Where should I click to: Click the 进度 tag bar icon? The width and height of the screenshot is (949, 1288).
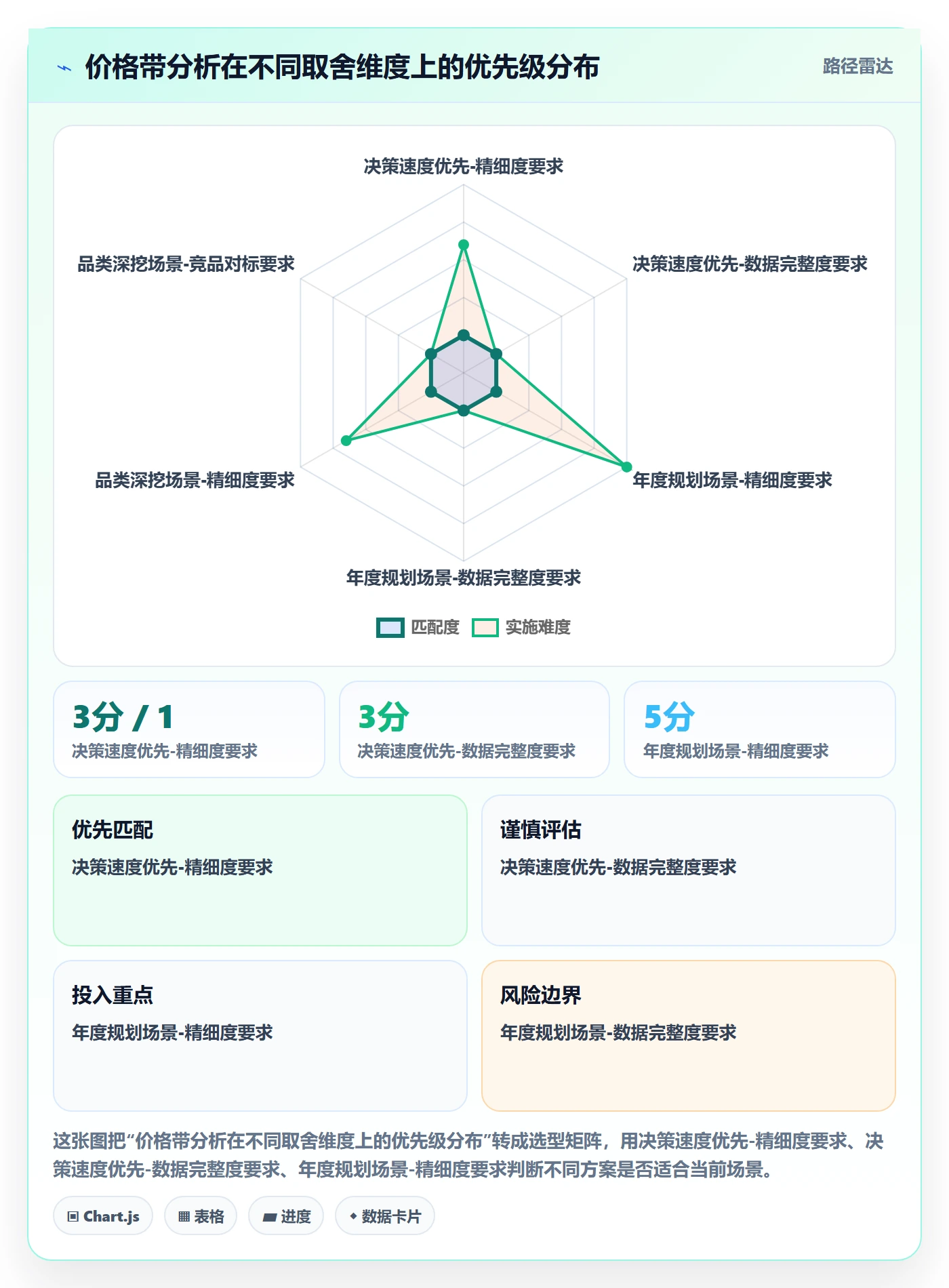[x=270, y=1217]
